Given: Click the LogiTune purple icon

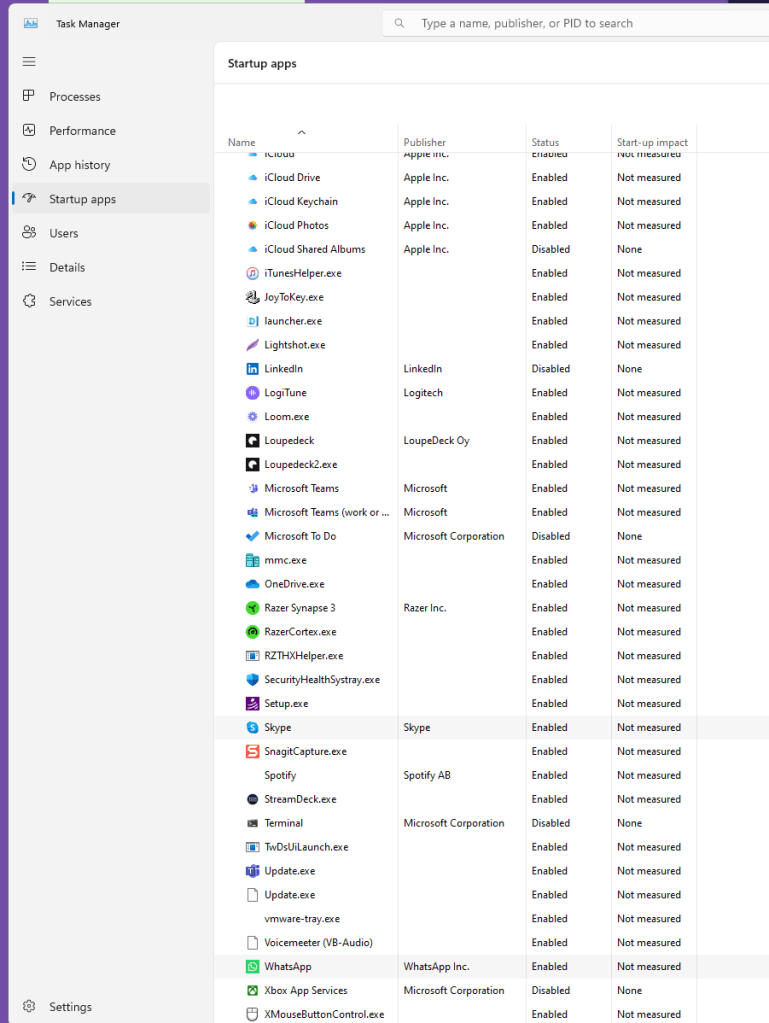Looking at the screenshot, I should click(252, 393).
